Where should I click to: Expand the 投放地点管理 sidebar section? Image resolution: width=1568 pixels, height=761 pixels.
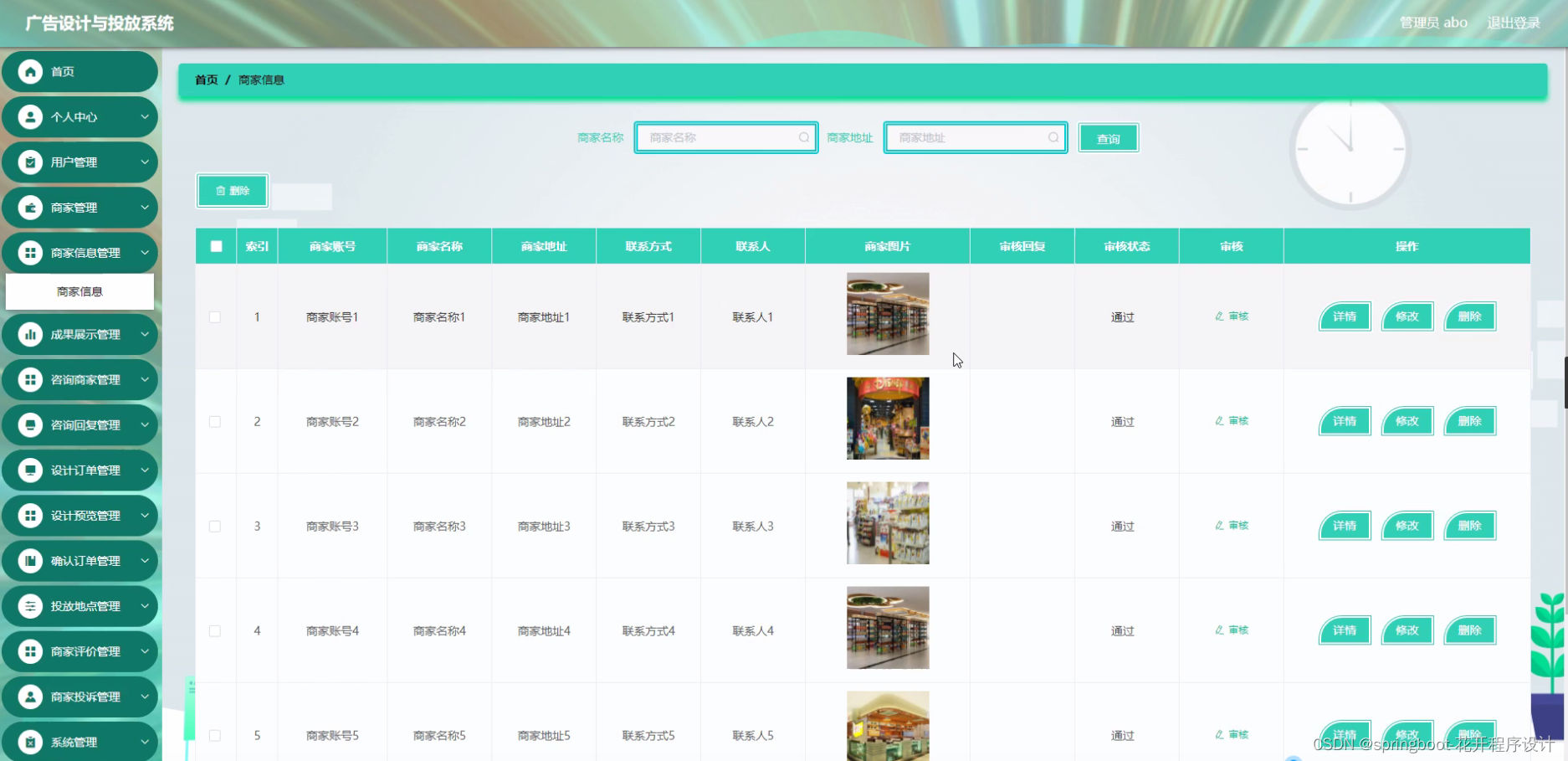pos(81,605)
